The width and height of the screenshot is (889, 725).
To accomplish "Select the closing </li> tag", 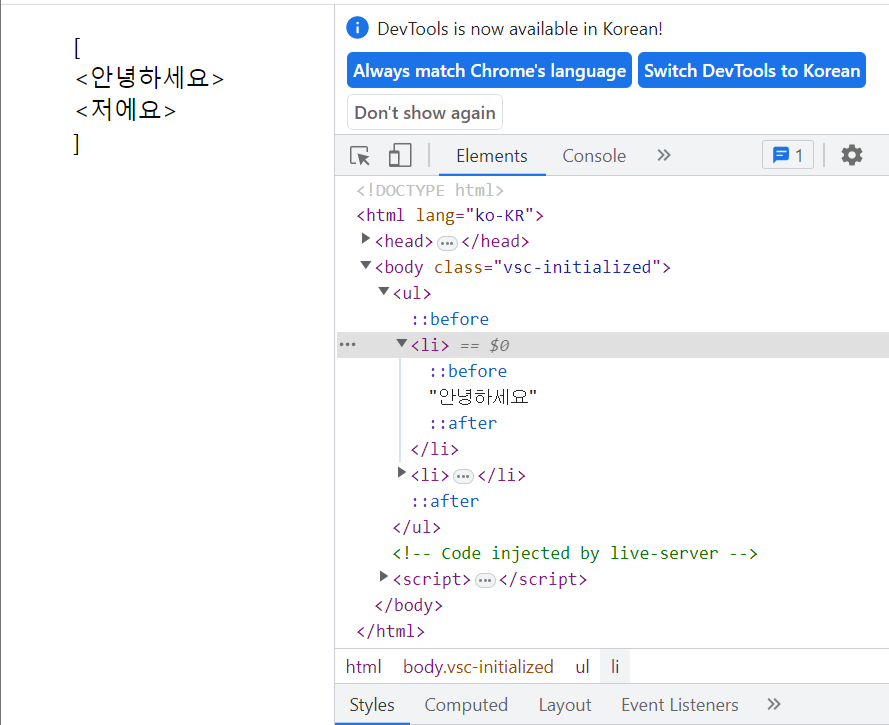I will pos(434,449).
